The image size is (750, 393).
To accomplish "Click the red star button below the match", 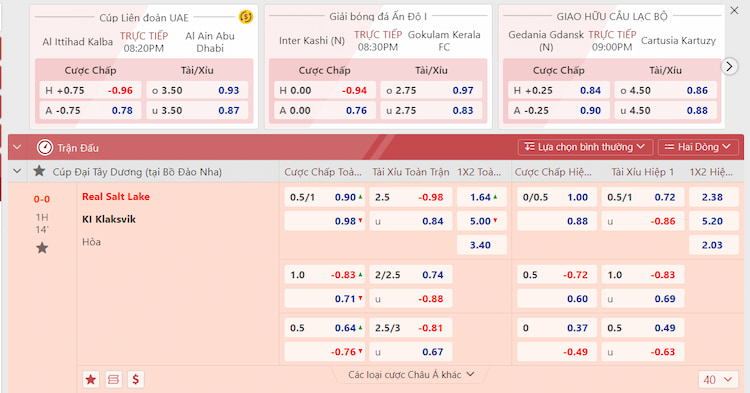I will [x=90, y=380].
